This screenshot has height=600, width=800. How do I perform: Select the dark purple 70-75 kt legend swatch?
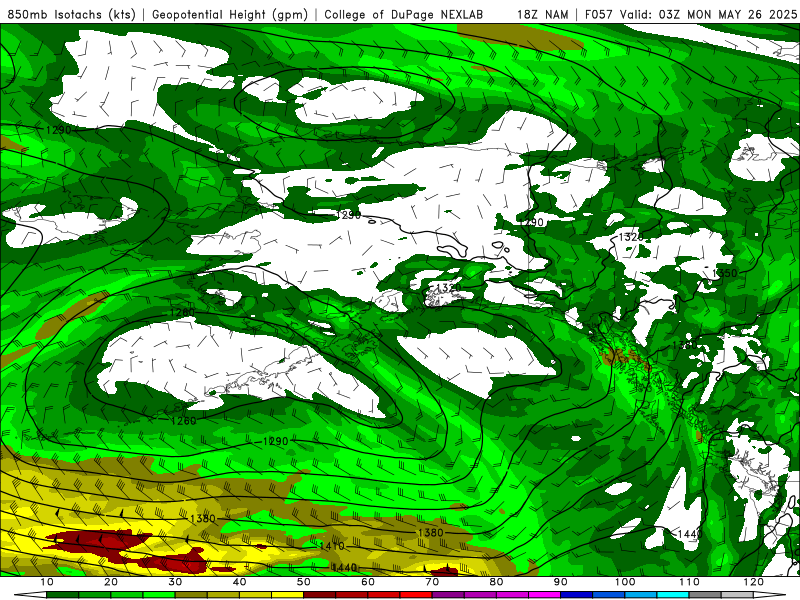[448, 595]
